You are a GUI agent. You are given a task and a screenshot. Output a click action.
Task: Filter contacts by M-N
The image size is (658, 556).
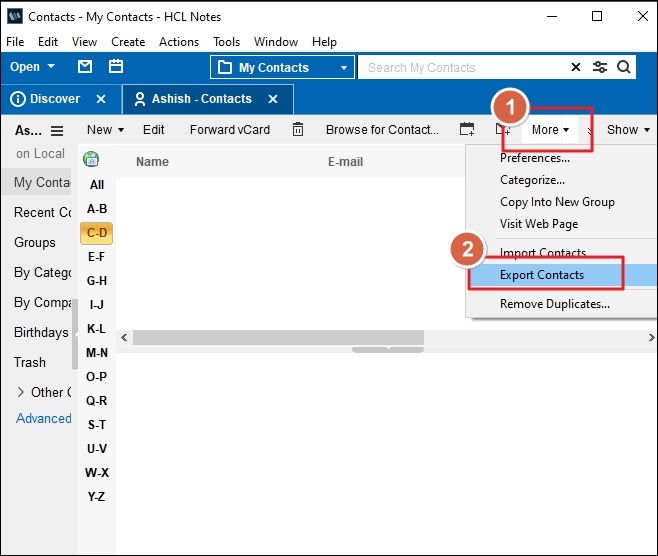click(97, 353)
